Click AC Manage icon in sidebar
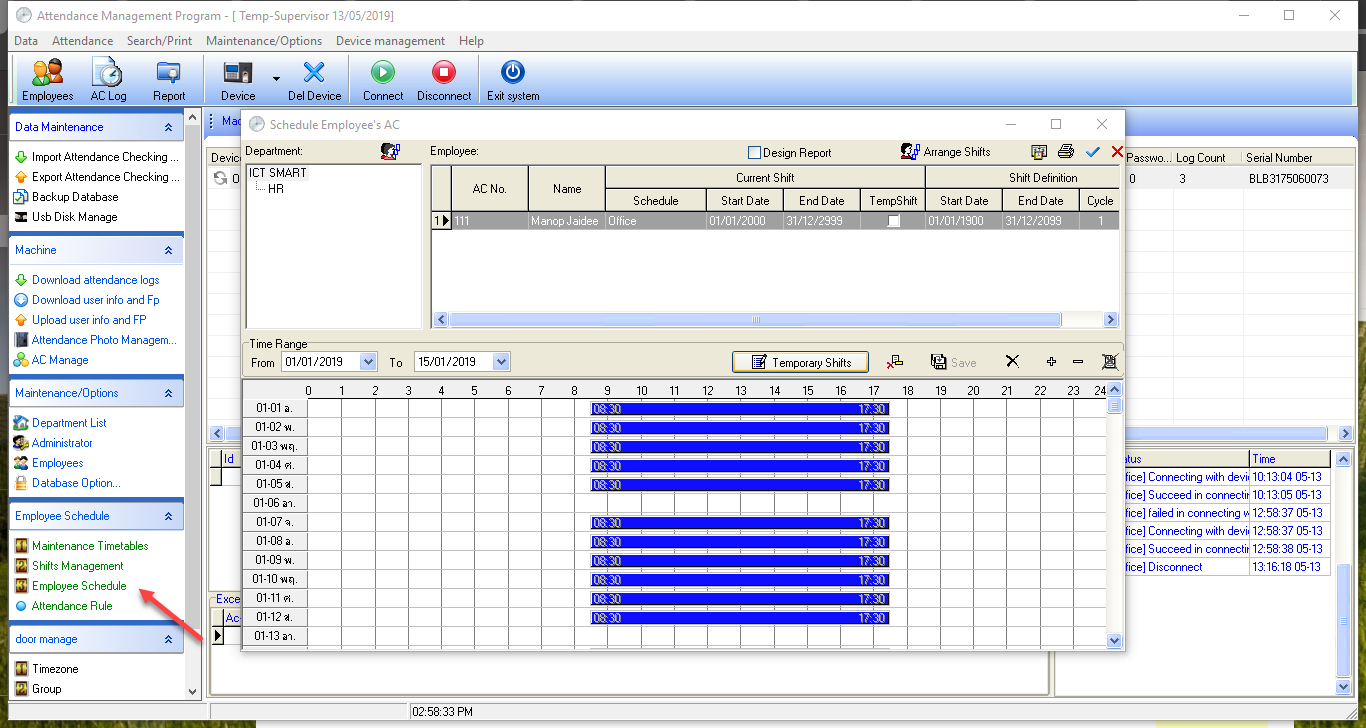Viewport: 1366px width, 728px height. coord(22,360)
